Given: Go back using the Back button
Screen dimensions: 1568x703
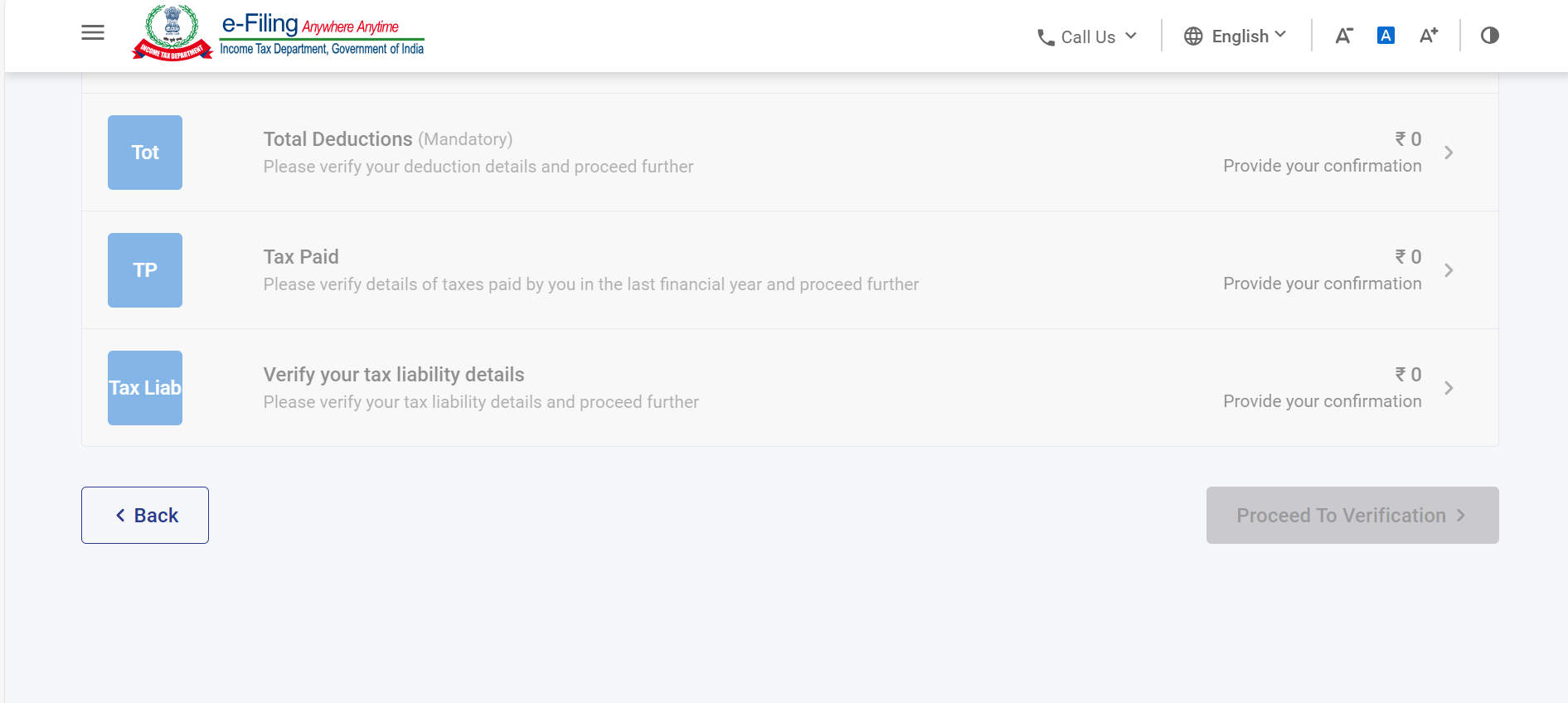Looking at the screenshot, I should (145, 516).
